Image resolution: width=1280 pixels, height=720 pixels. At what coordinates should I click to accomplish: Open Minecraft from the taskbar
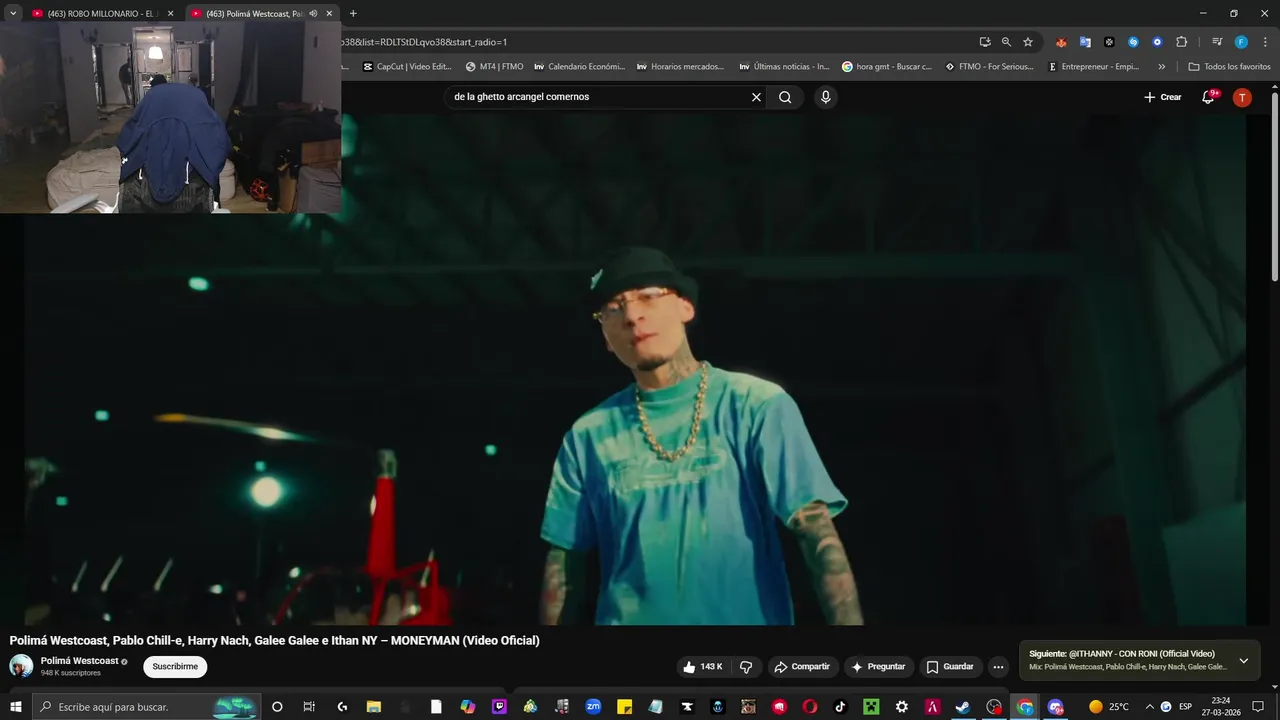click(871, 707)
